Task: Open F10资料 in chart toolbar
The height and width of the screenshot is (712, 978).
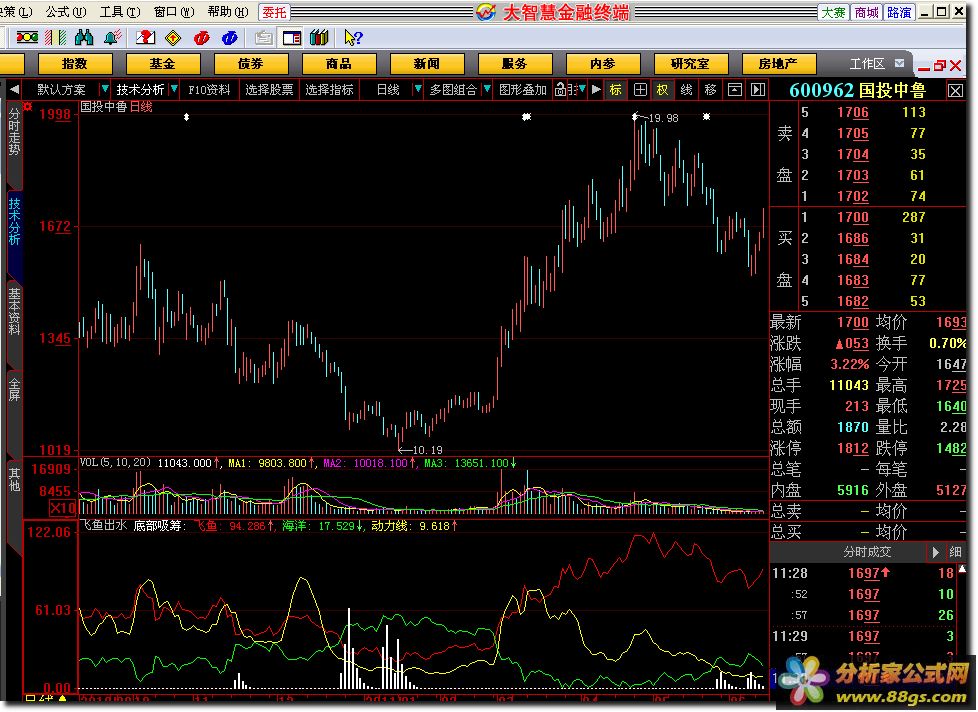Action: coord(209,90)
